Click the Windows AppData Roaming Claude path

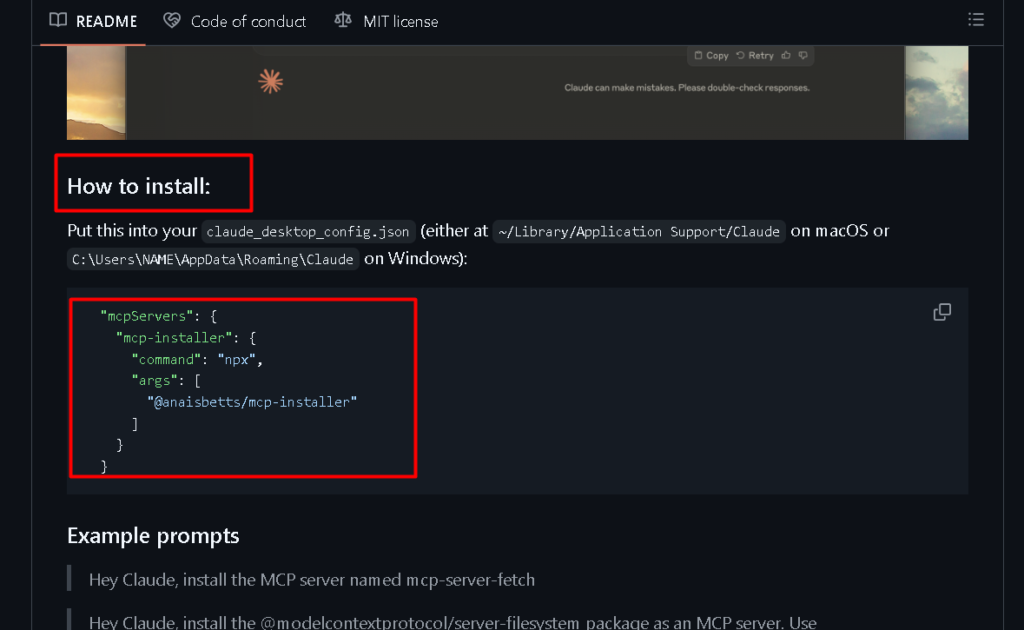[213, 259]
